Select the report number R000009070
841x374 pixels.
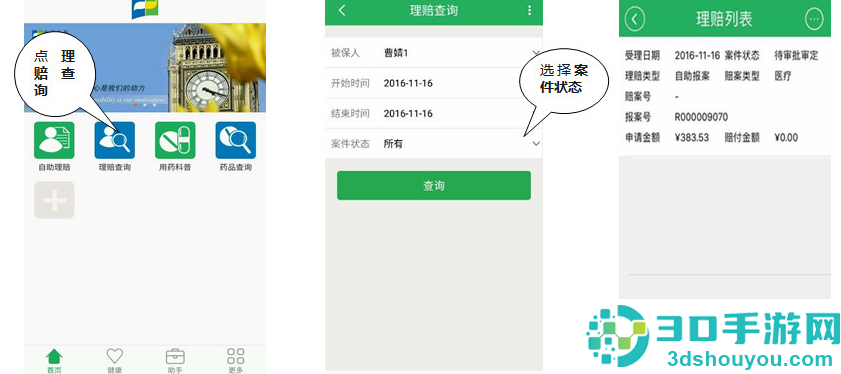(x=701, y=117)
